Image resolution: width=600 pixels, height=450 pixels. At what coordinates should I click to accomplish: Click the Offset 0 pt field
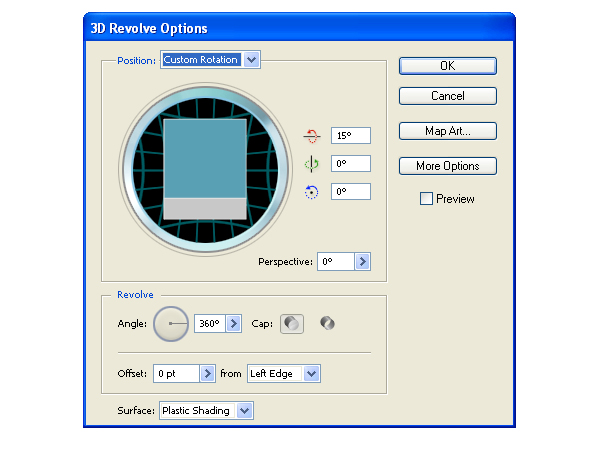(176, 373)
